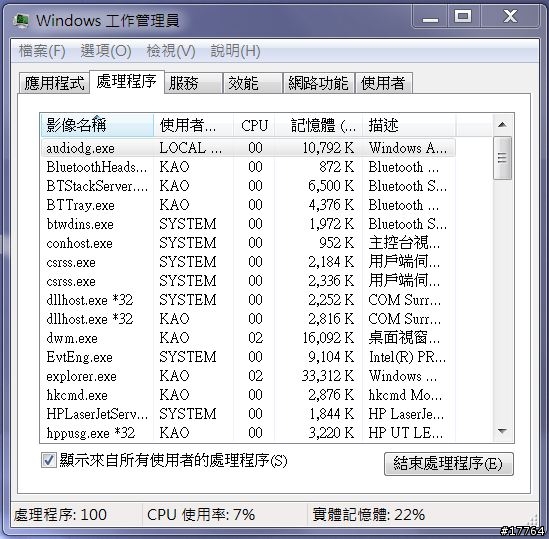Select the 處理程序 tab

(126, 82)
